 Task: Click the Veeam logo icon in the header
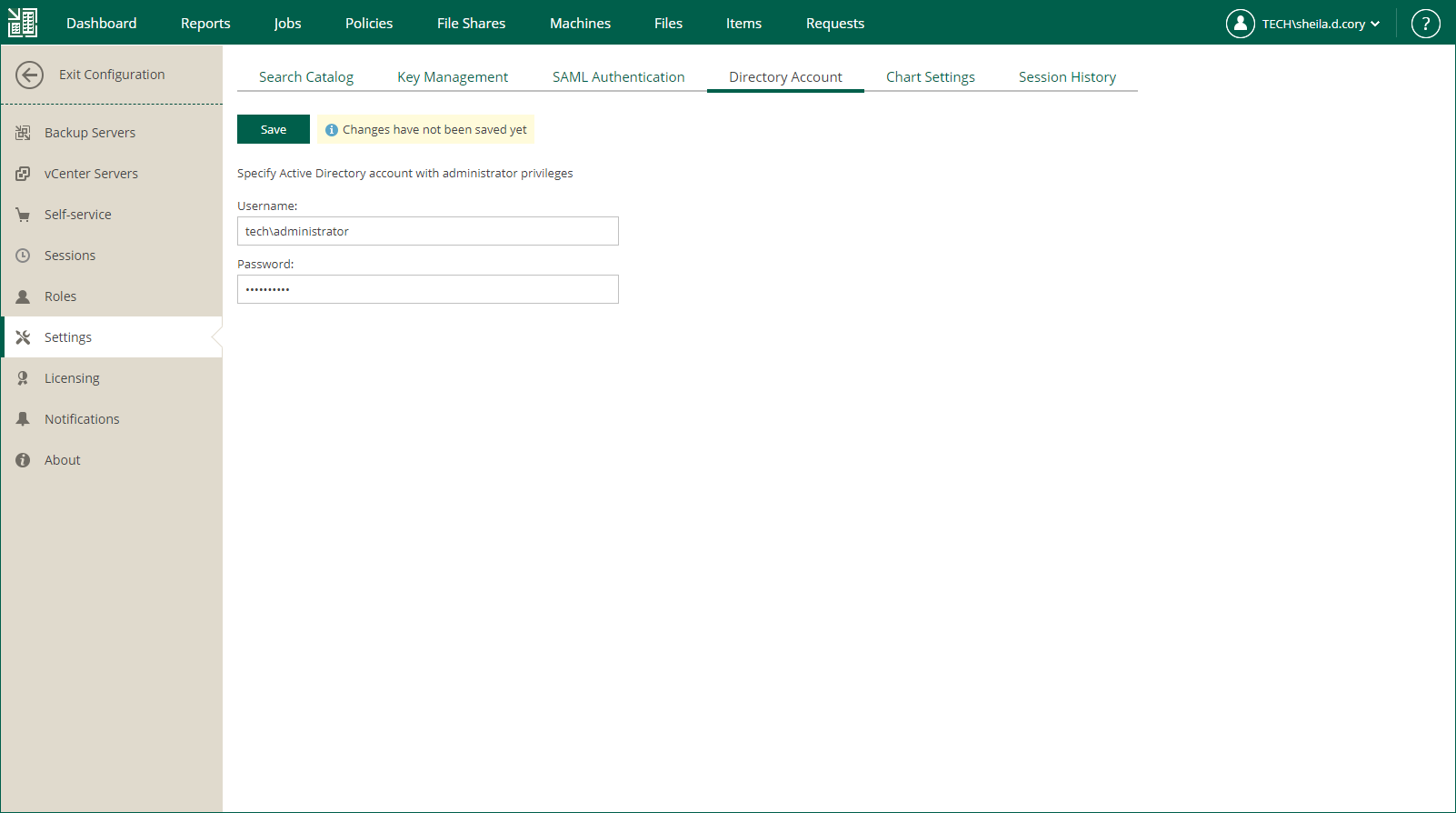pyautogui.click(x=23, y=23)
